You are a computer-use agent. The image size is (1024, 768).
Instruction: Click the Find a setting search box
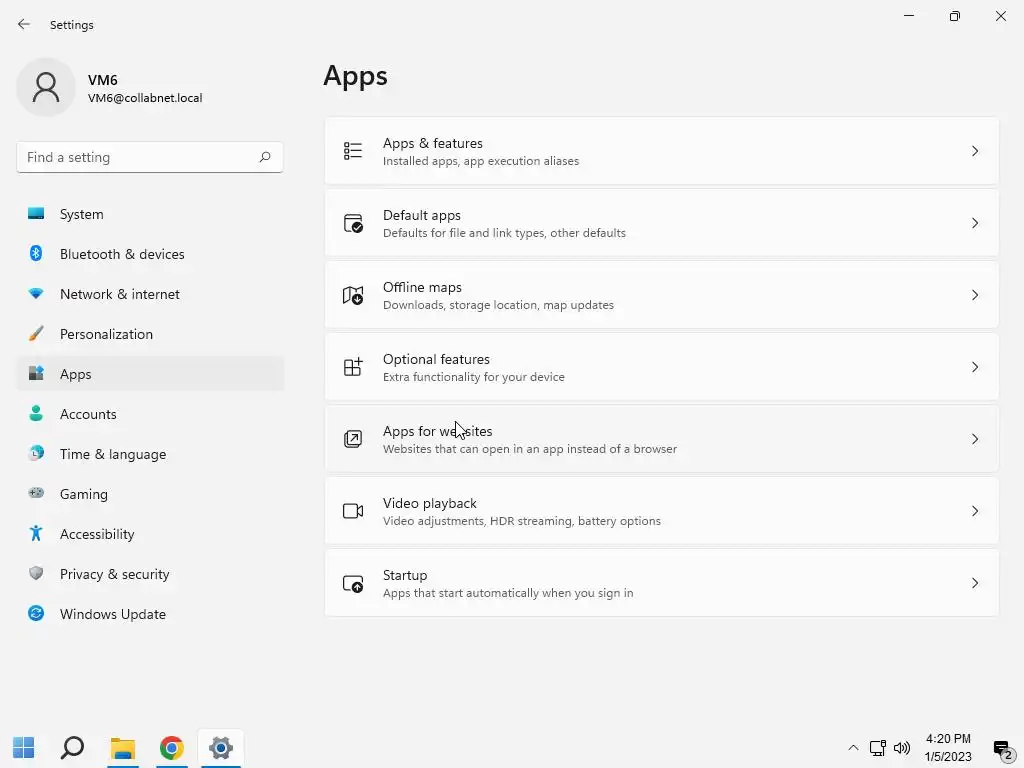pyautogui.click(x=140, y=157)
